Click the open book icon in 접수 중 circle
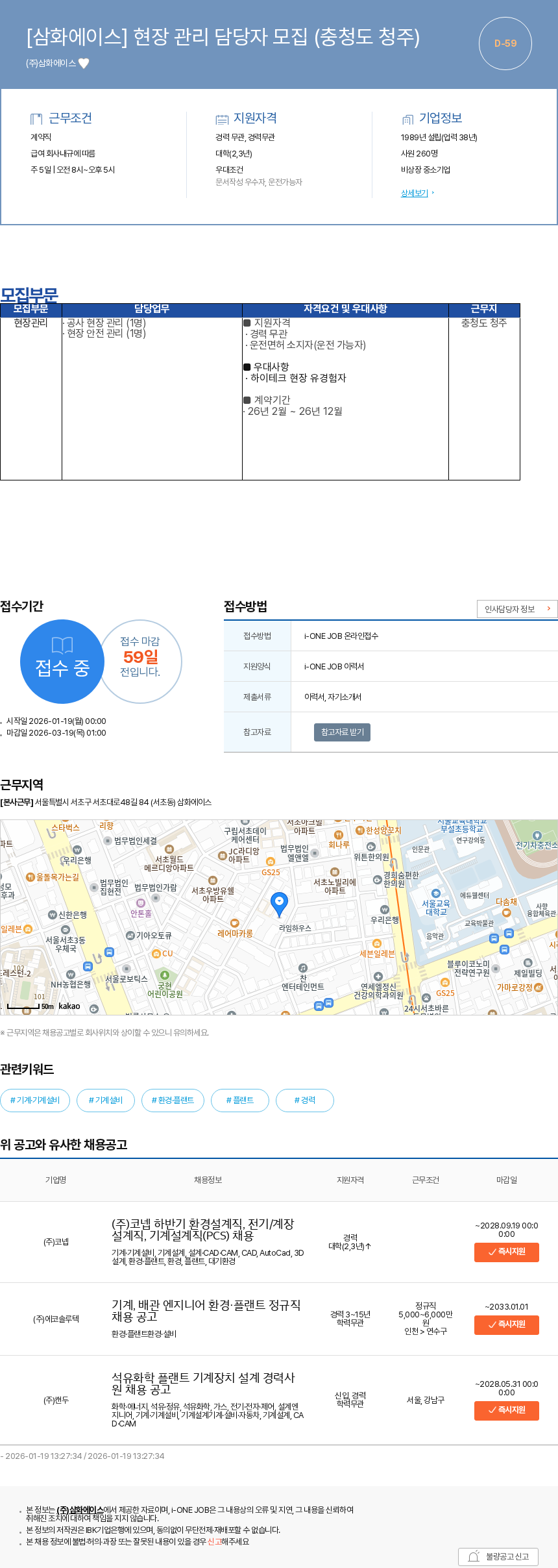 [x=62, y=645]
